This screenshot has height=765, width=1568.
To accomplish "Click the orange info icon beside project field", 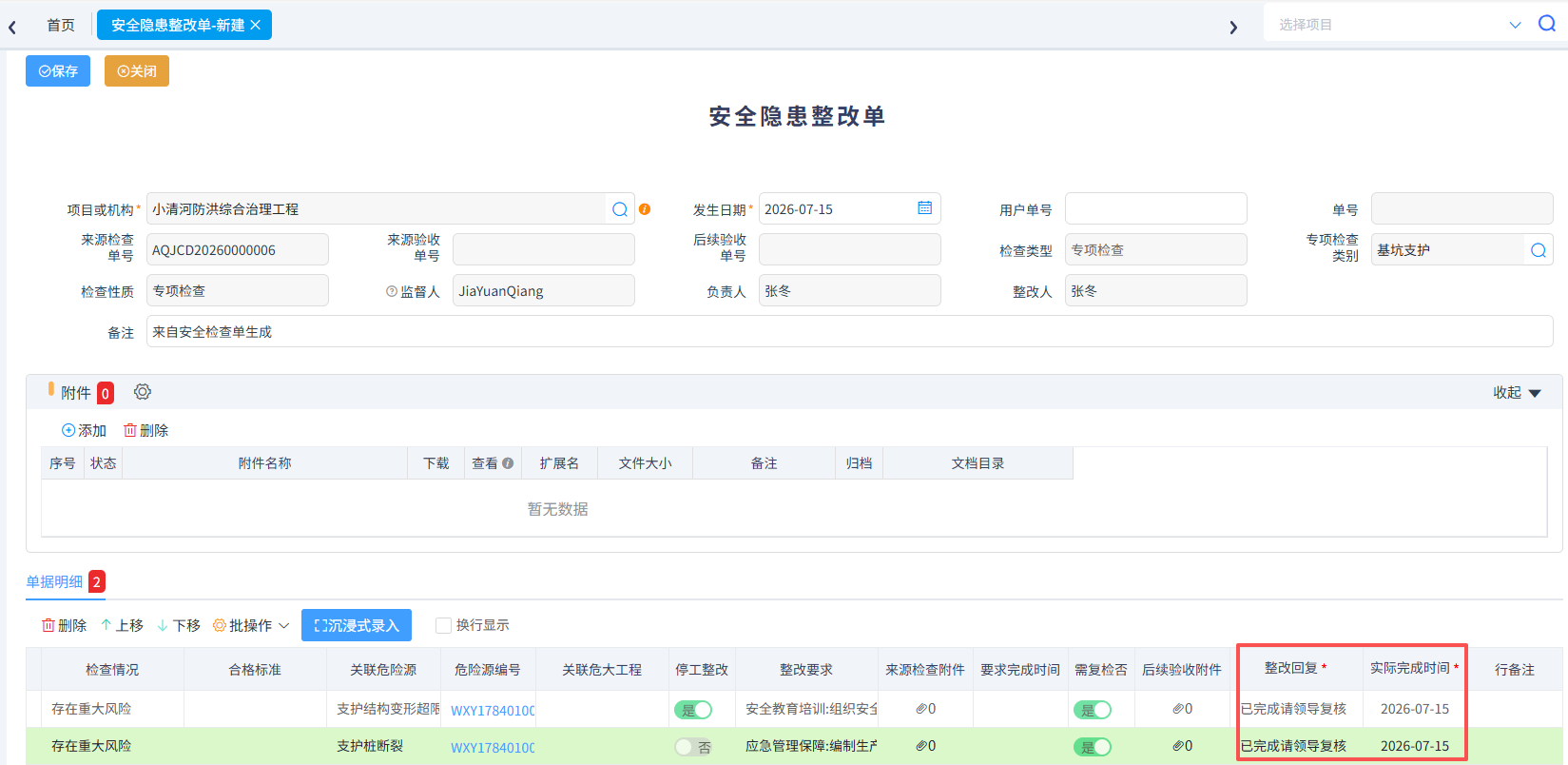I will click(645, 209).
